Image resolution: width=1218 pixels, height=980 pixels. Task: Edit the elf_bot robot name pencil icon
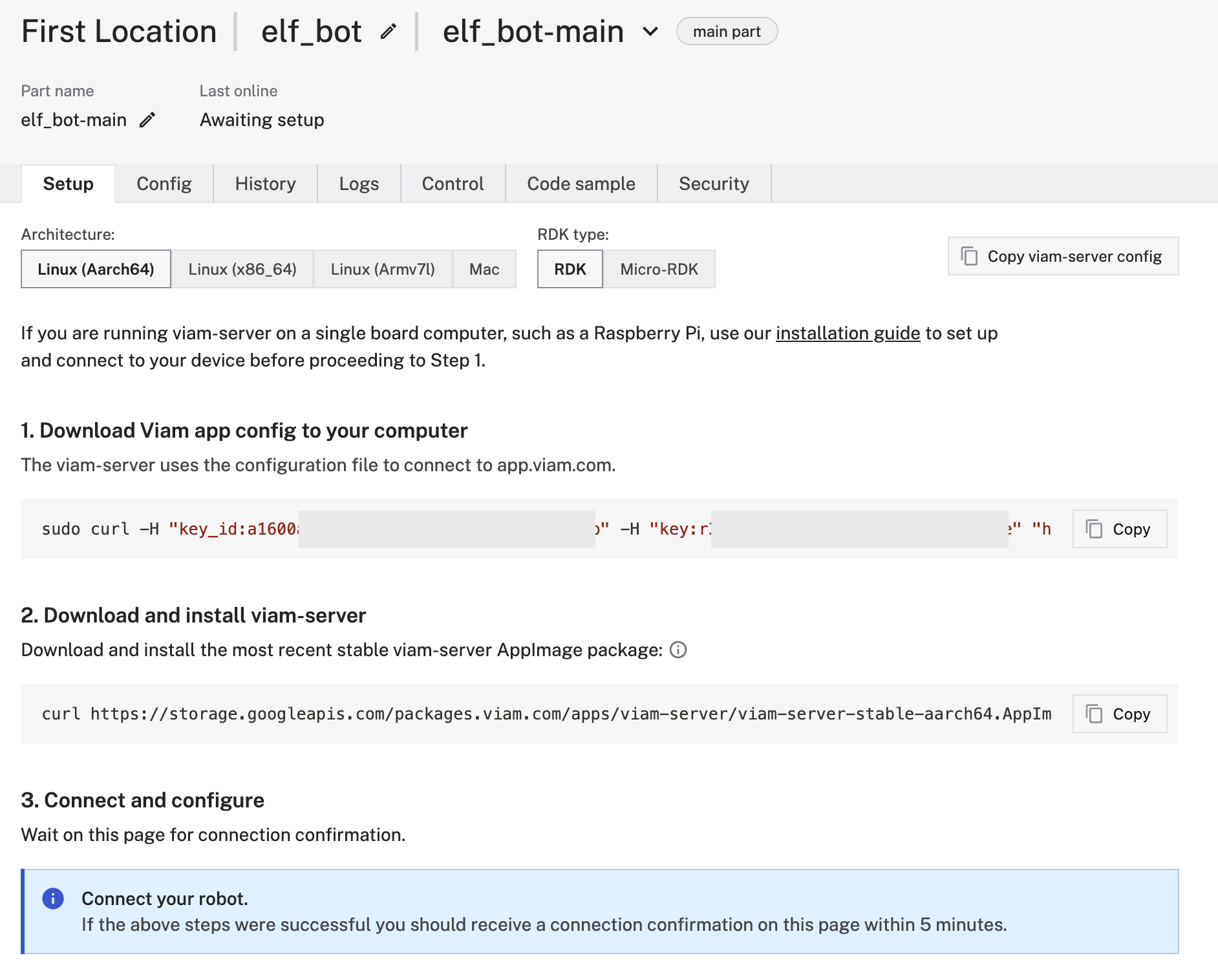pyautogui.click(x=388, y=32)
